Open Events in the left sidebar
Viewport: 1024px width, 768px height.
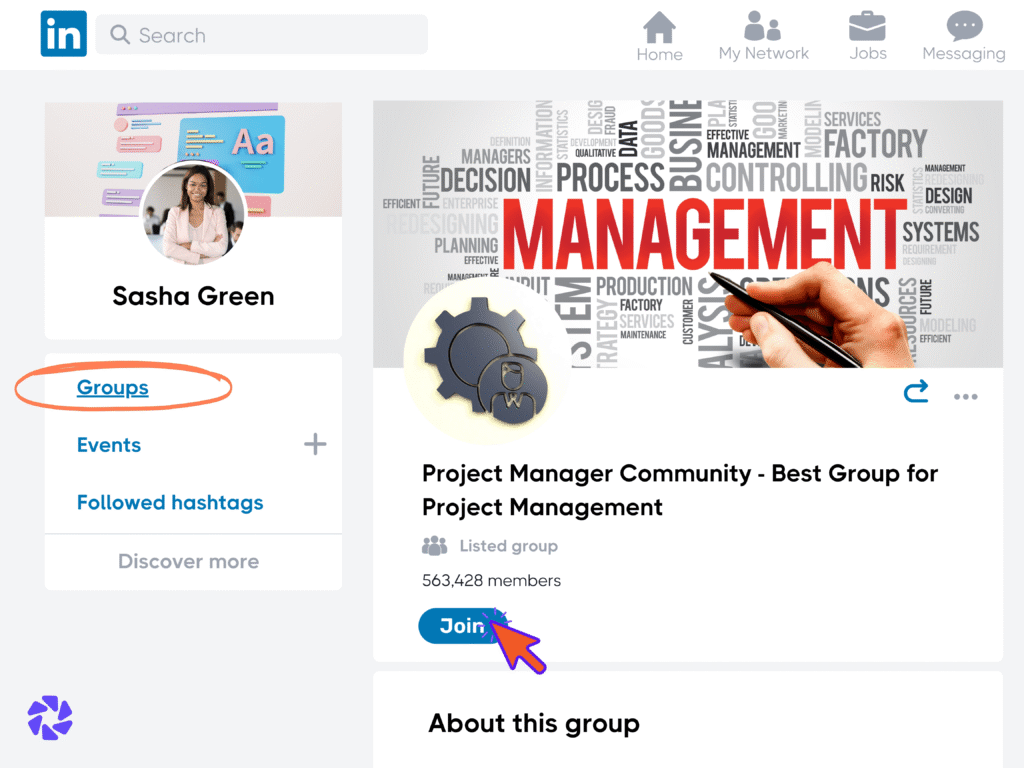108,445
